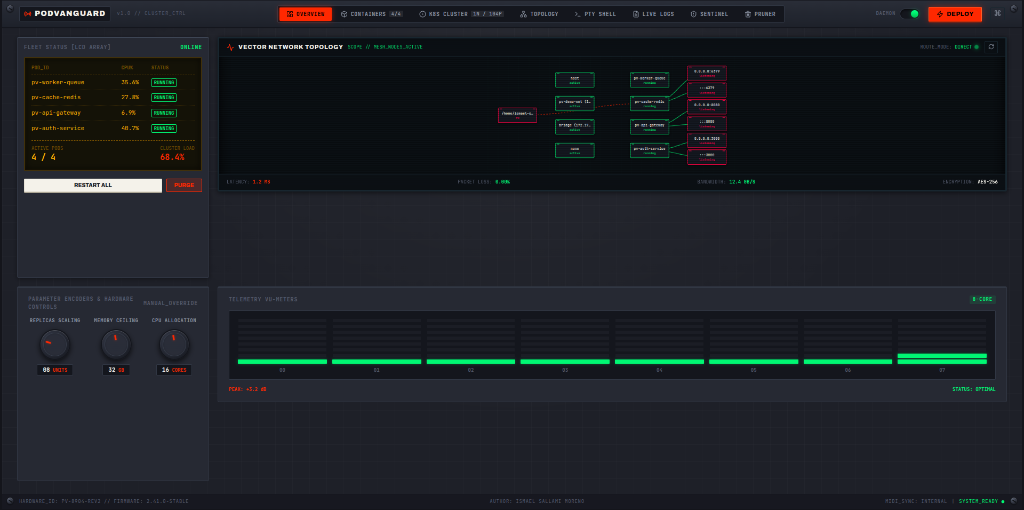Open the K8s Cluster tab

(463, 14)
